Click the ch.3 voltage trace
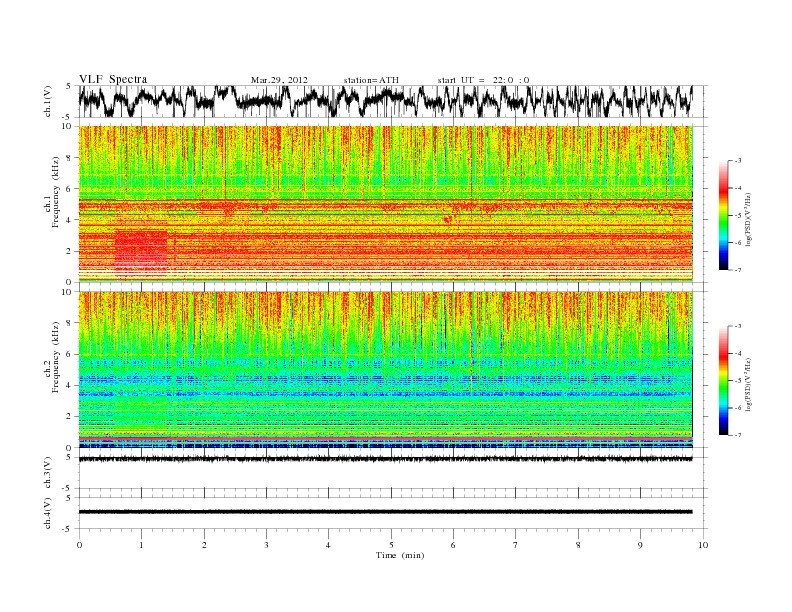 coord(385,459)
